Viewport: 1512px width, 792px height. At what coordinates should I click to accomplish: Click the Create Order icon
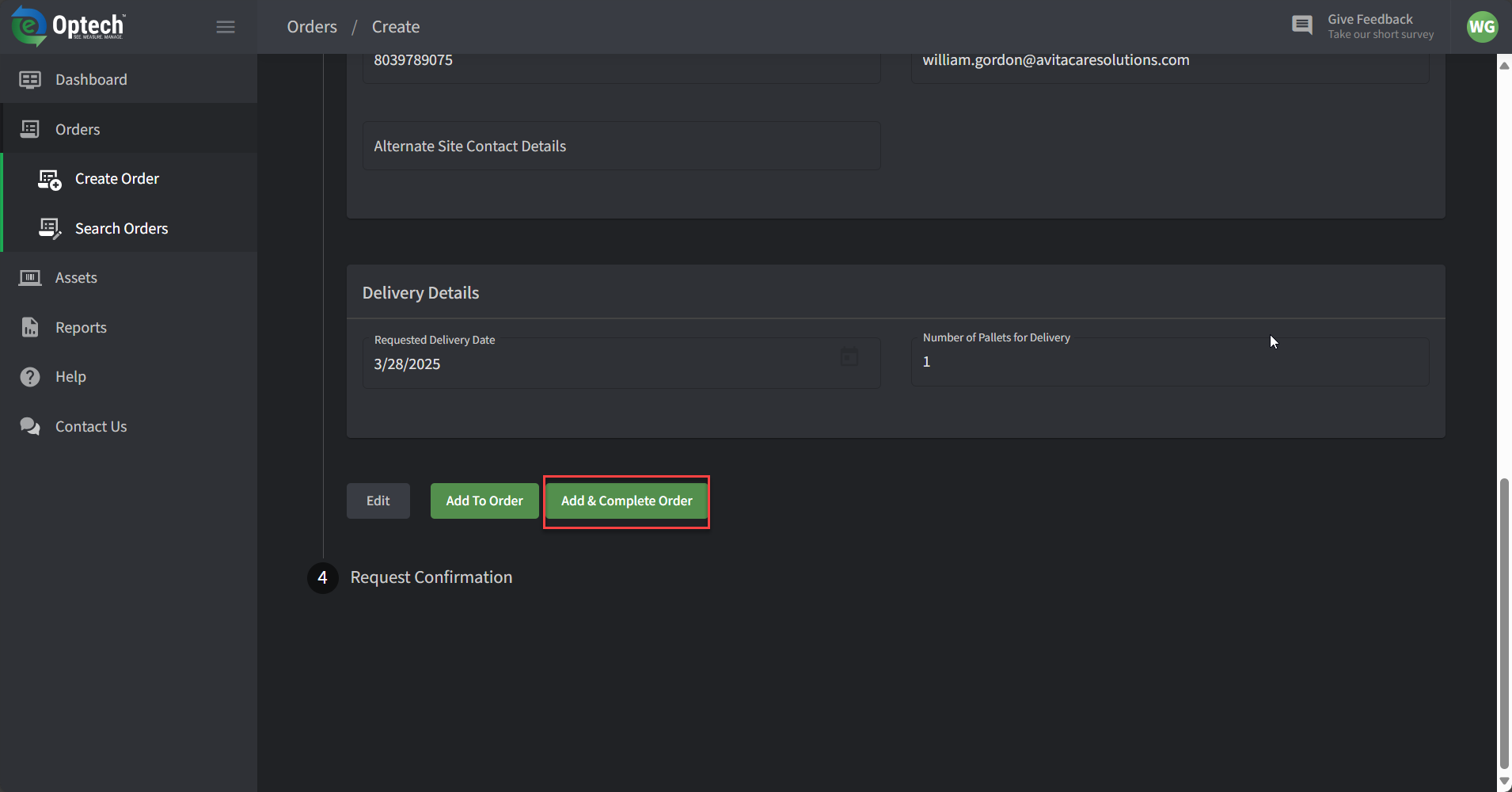click(x=49, y=180)
